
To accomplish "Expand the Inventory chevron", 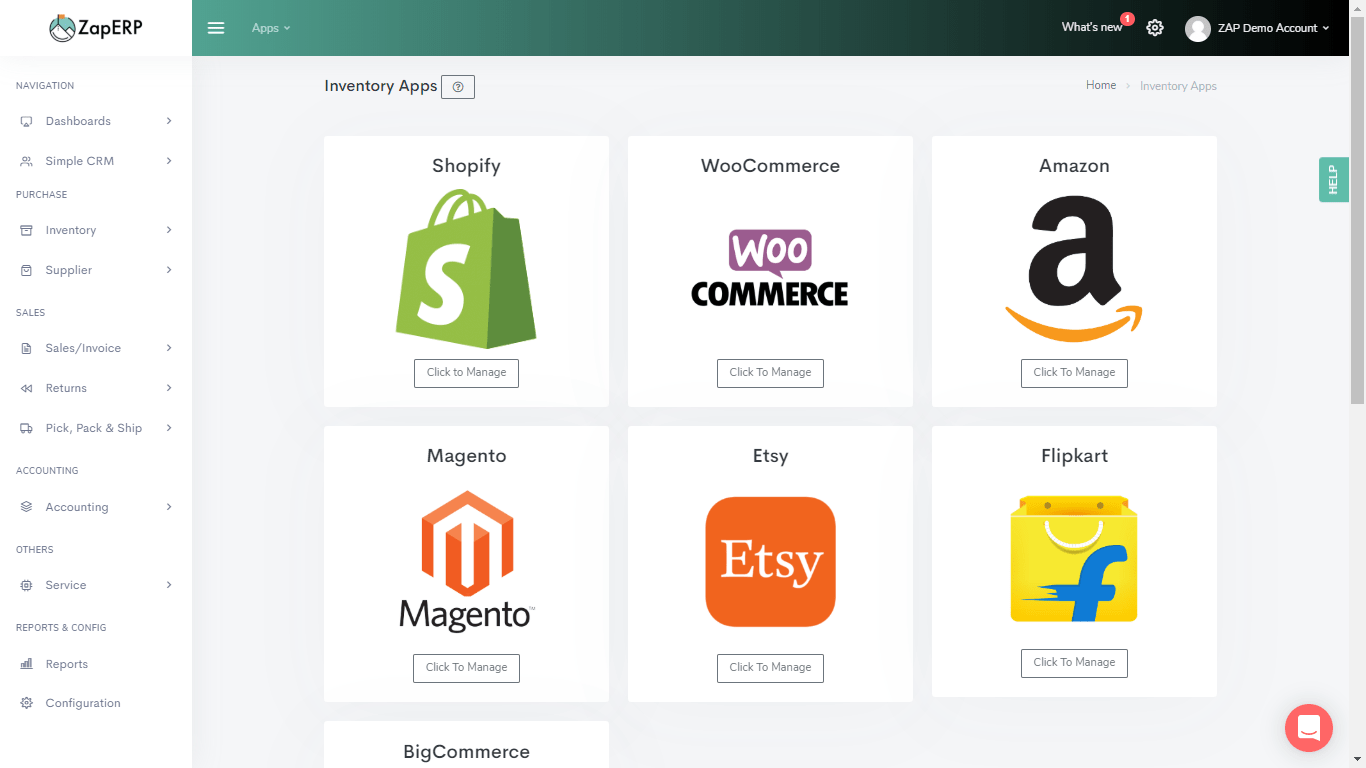I will click(169, 230).
